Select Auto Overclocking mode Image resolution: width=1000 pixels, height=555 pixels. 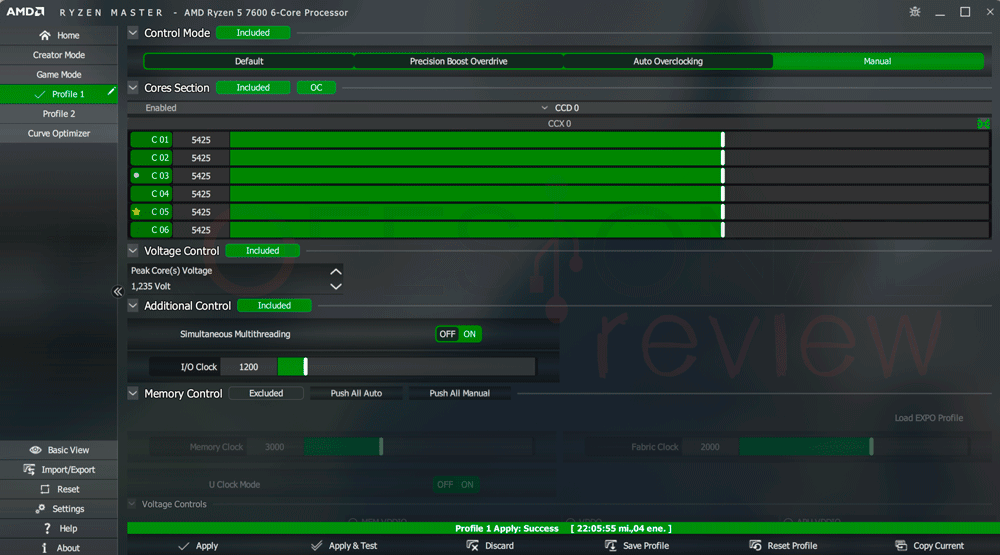(x=668, y=61)
